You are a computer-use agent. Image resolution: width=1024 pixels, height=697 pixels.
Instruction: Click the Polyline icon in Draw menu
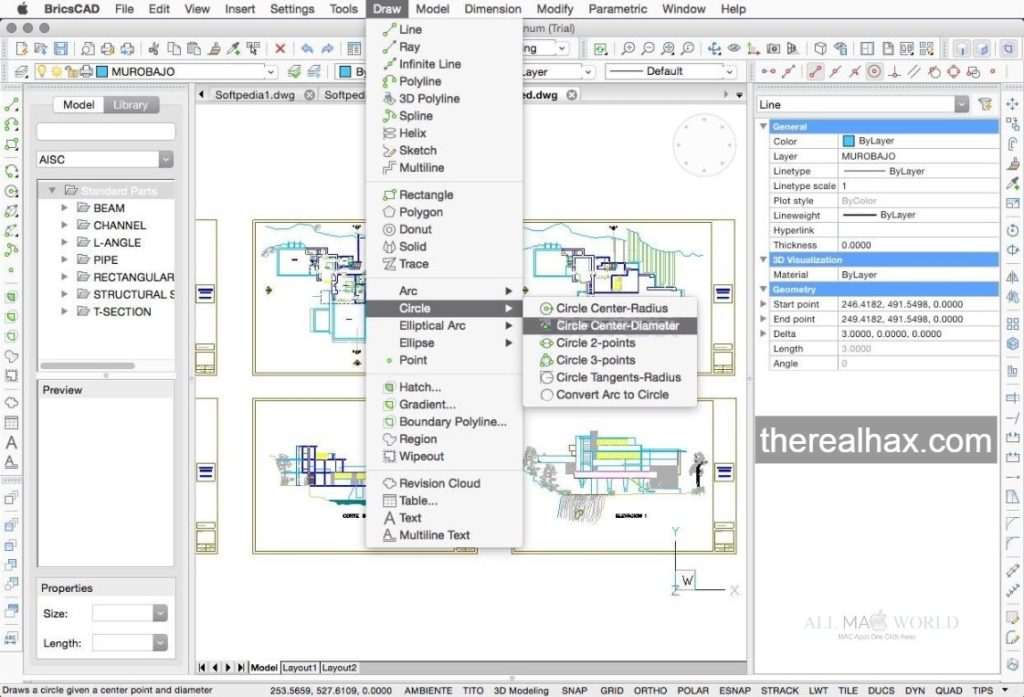coord(389,82)
